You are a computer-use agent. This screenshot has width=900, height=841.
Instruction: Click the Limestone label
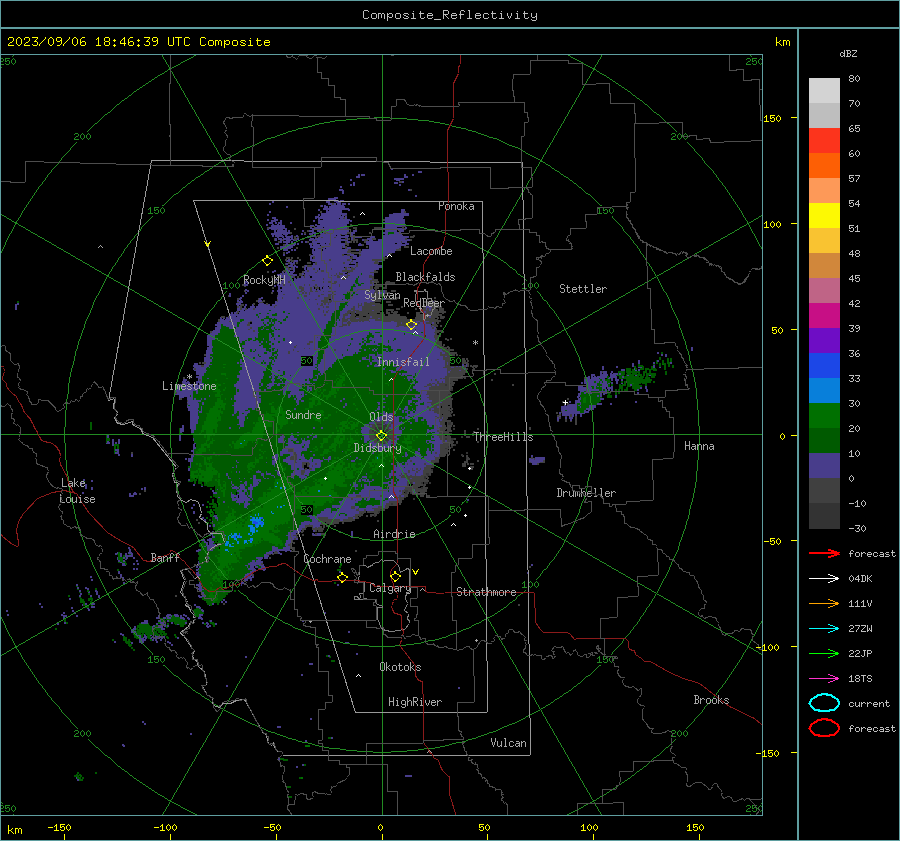pos(189,386)
